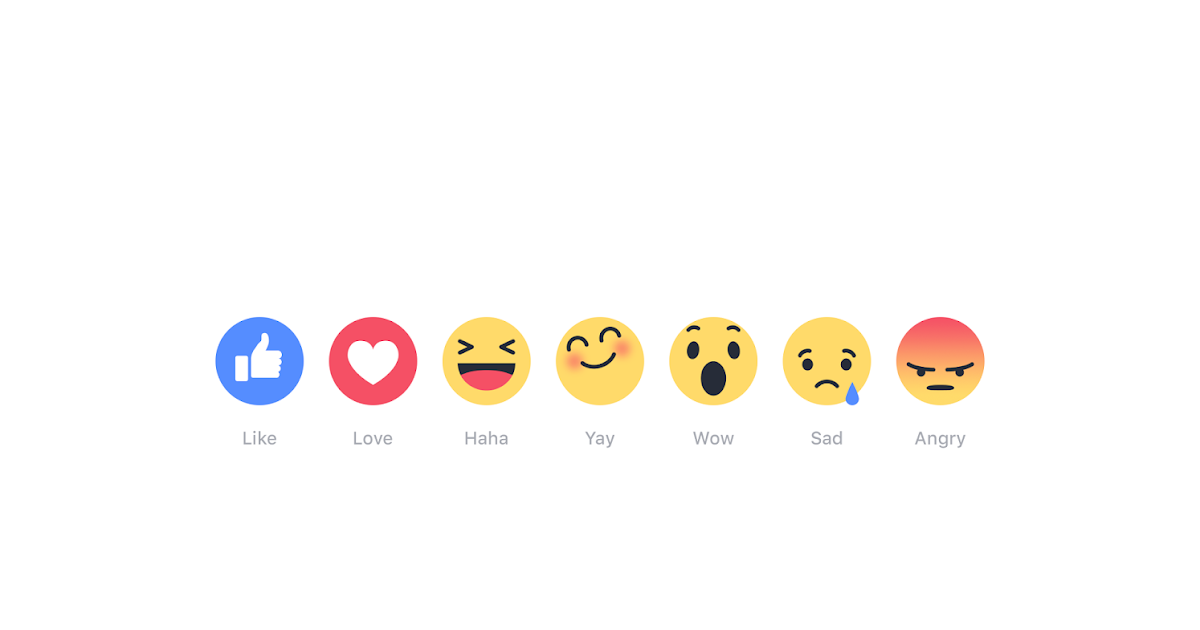Click the "Angry" text label

[x=940, y=439]
